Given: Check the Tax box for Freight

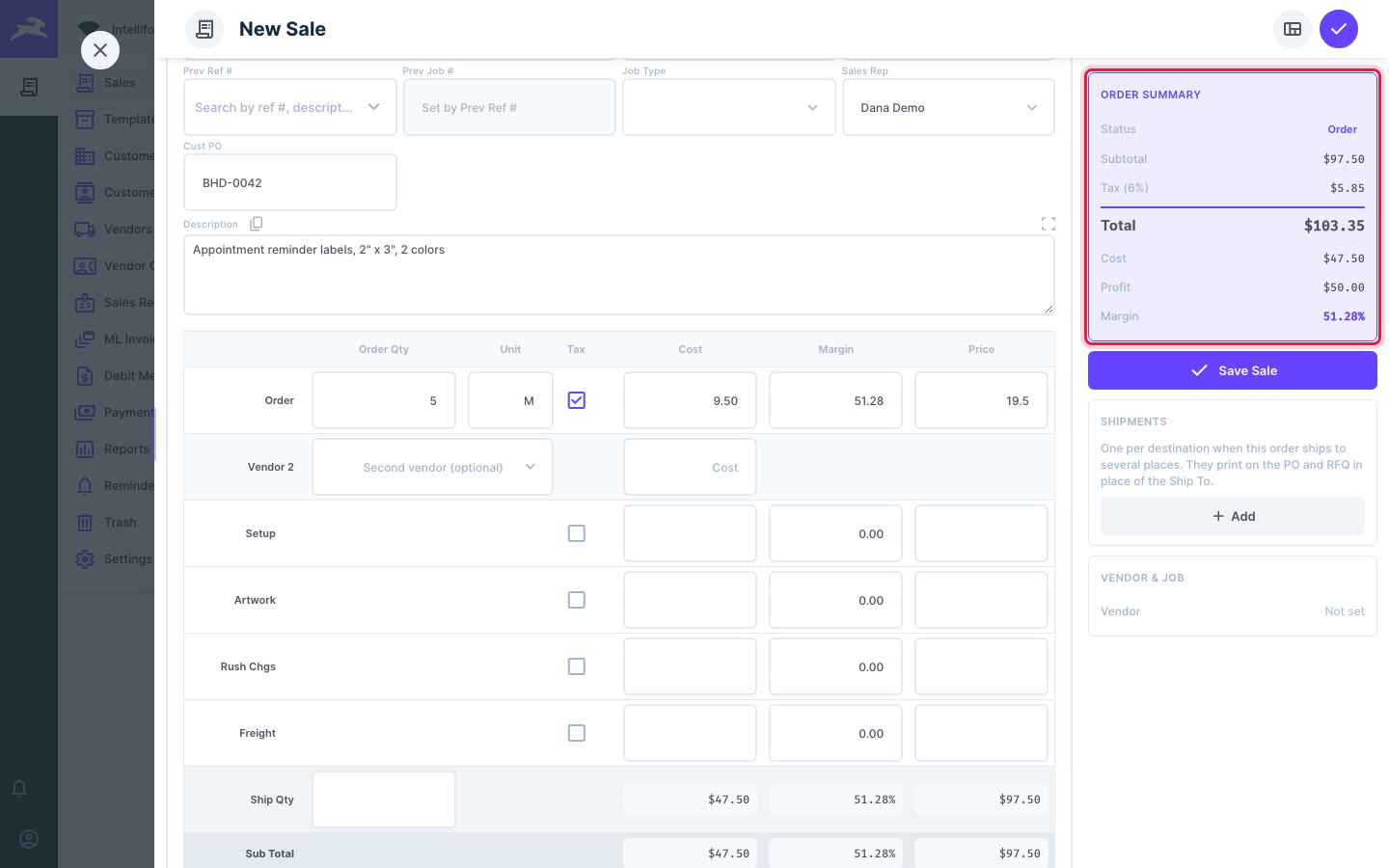Looking at the screenshot, I should pos(577,733).
